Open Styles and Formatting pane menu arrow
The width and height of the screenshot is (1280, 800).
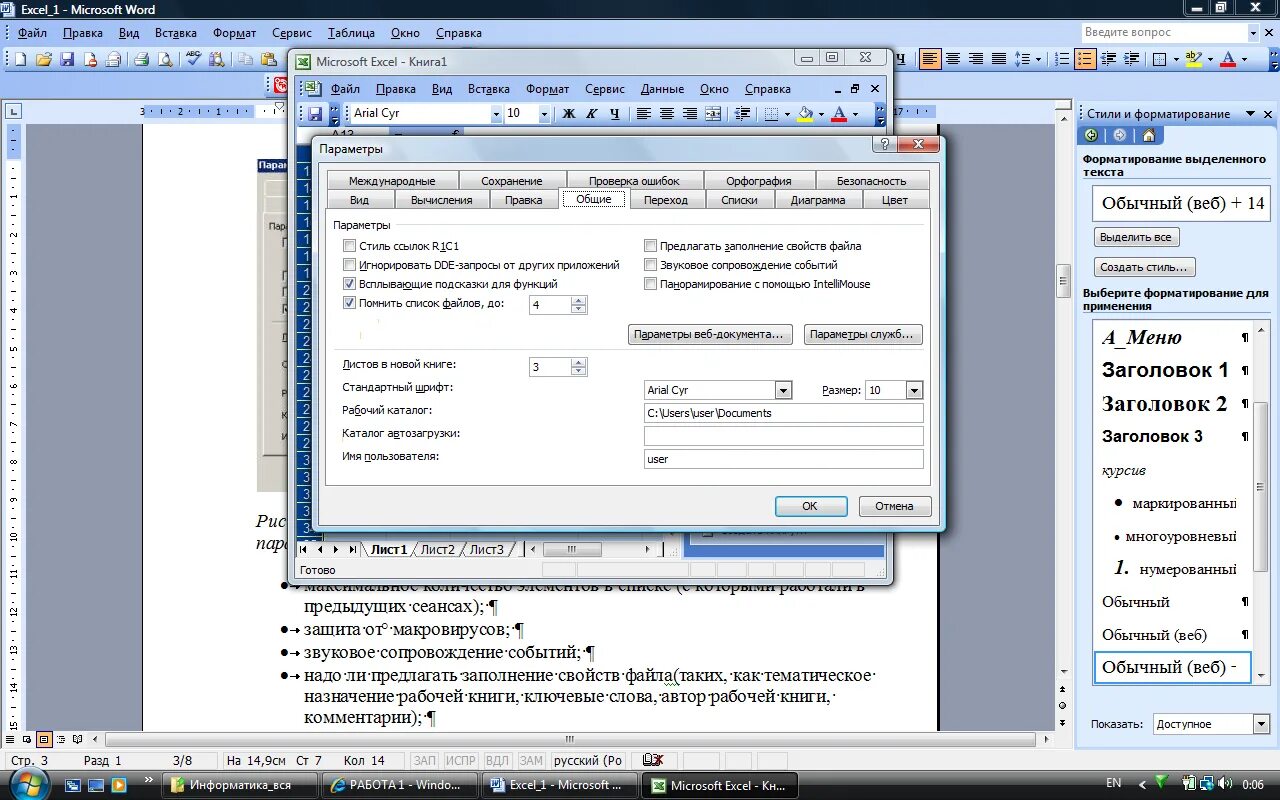coord(1251,114)
